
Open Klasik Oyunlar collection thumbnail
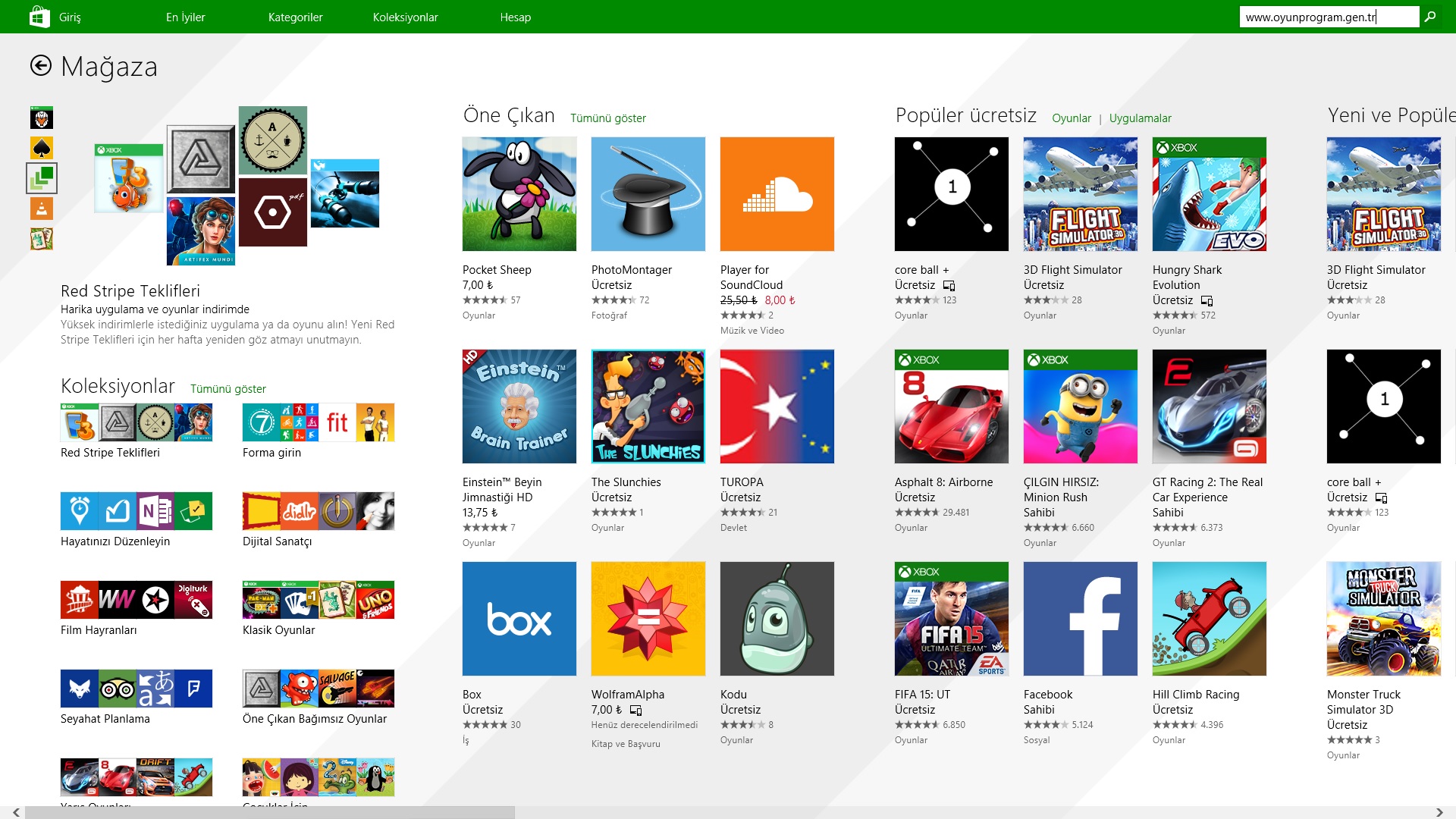point(318,600)
